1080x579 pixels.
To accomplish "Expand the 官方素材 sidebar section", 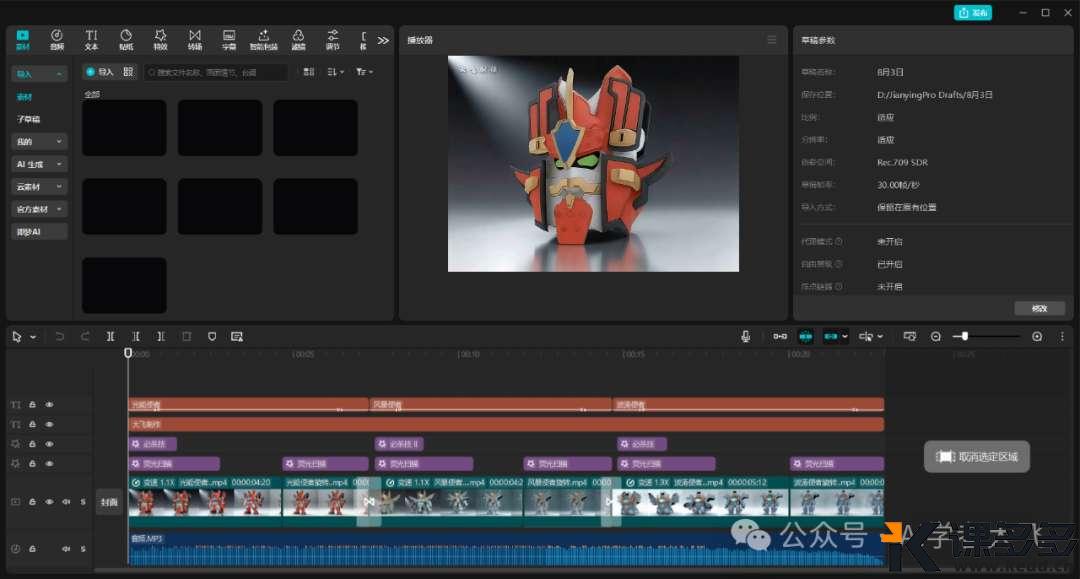I will [40, 209].
